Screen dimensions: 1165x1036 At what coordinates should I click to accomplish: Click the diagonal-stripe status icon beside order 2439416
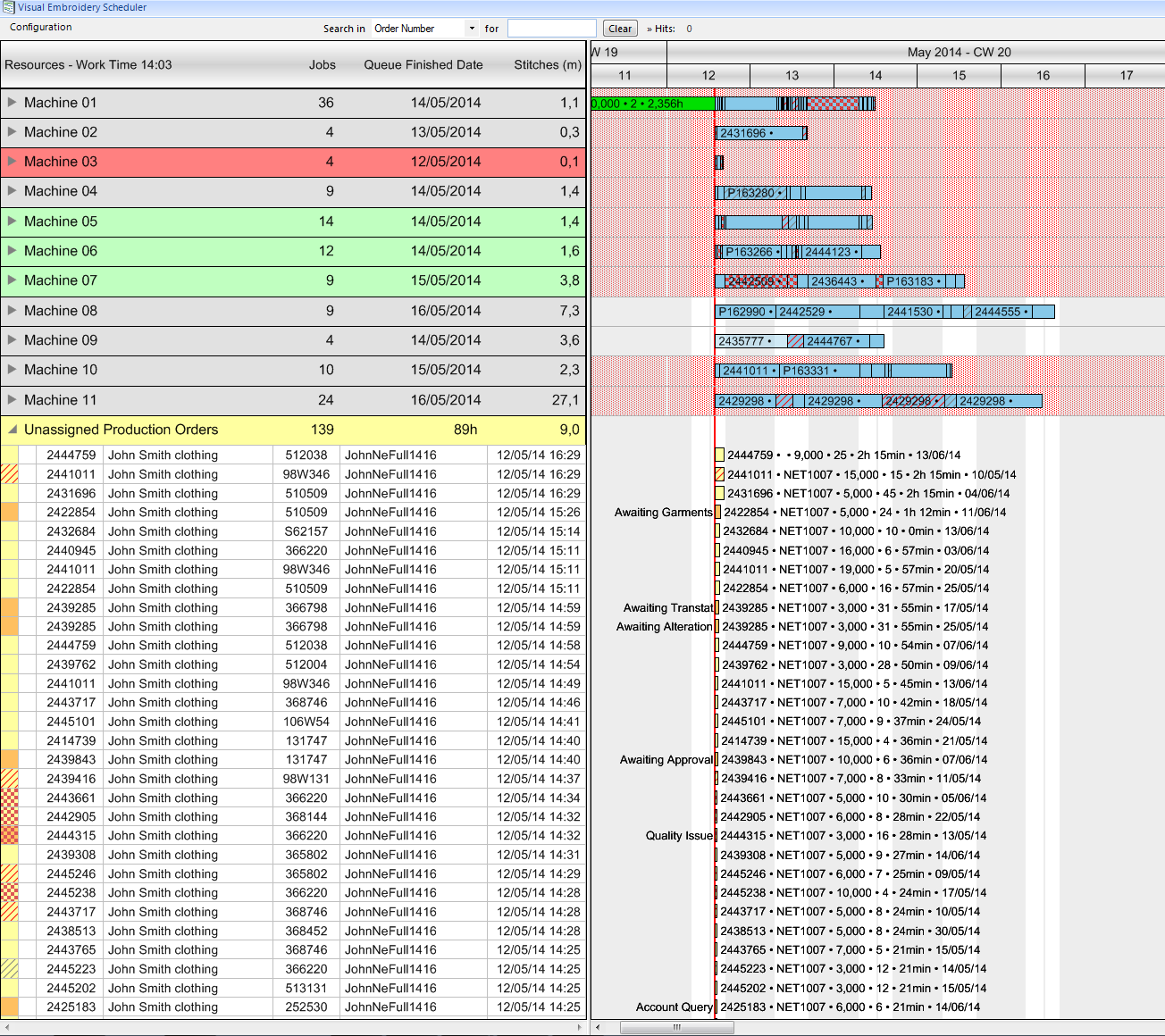click(9, 778)
